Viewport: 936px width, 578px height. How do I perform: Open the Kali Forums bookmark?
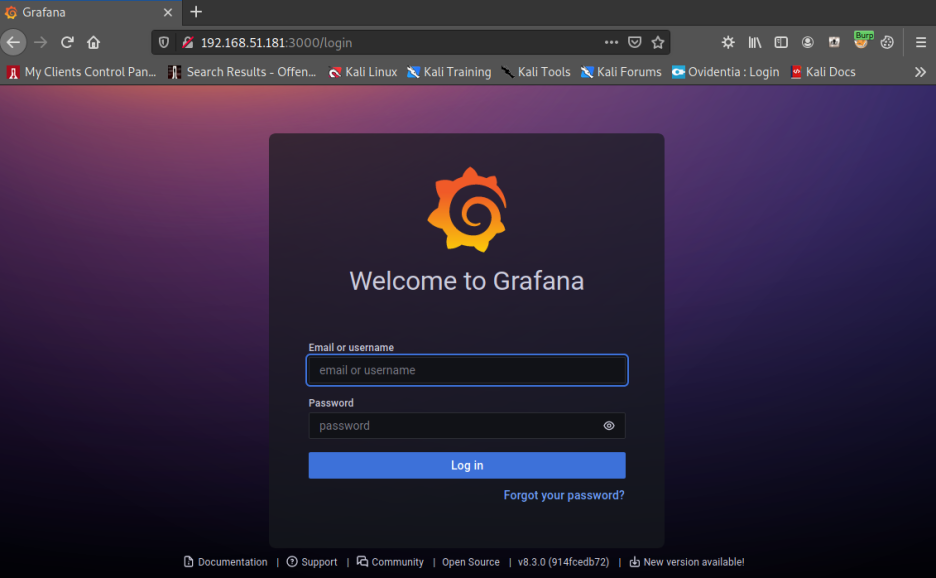(621, 72)
